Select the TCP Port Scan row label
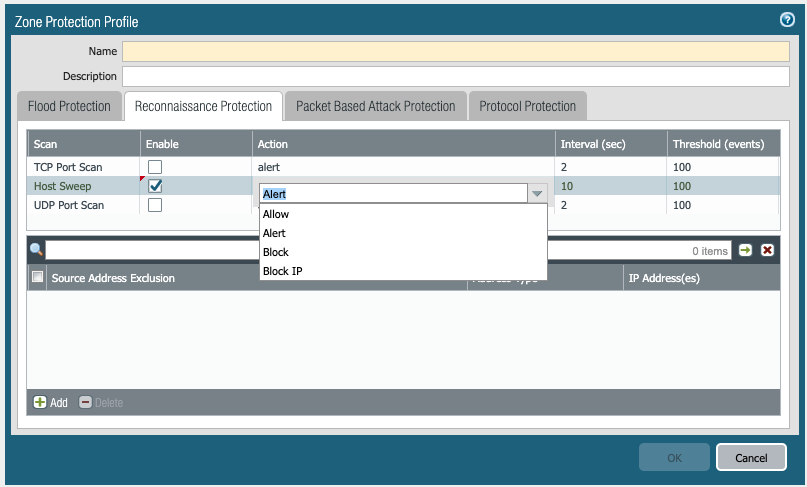Viewport: 807px width, 487px height. coord(68,167)
